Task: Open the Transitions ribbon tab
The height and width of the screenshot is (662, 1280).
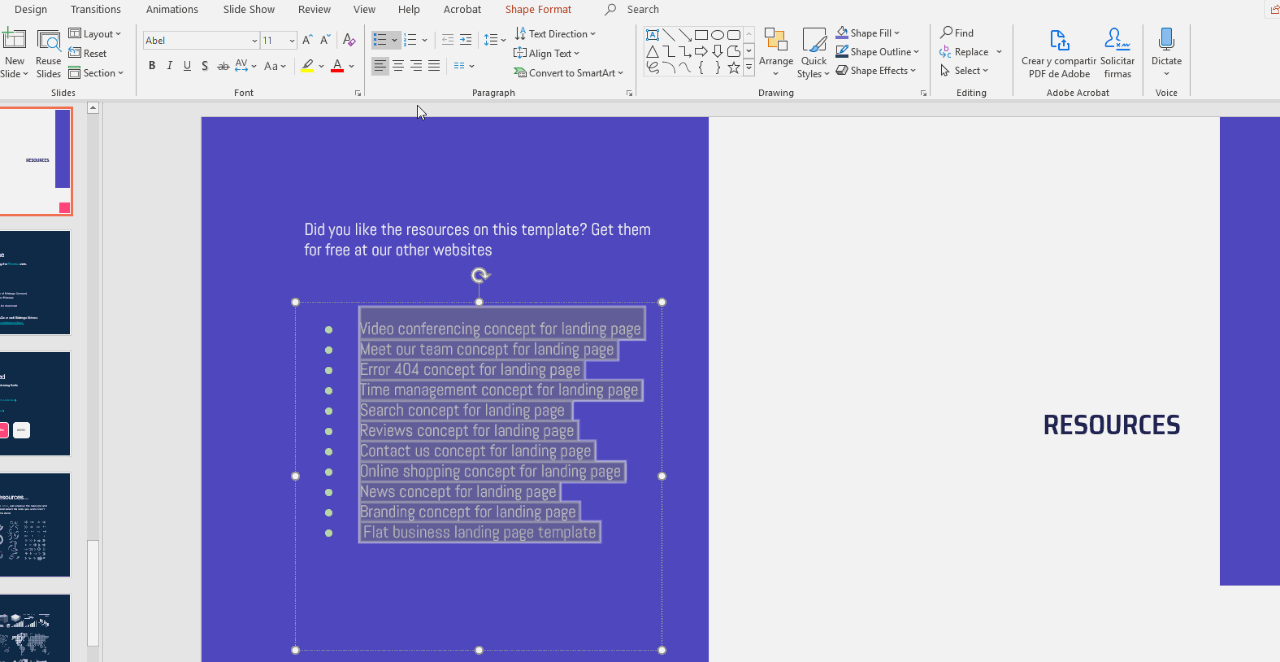Action: point(96,9)
